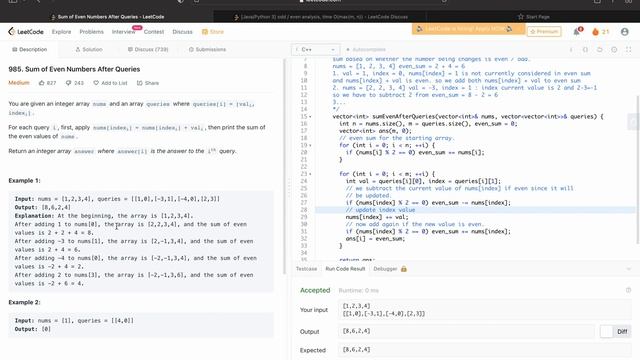The height and width of the screenshot is (360, 640).
Task: Open the C++ language dropdown
Action: click(315, 49)
